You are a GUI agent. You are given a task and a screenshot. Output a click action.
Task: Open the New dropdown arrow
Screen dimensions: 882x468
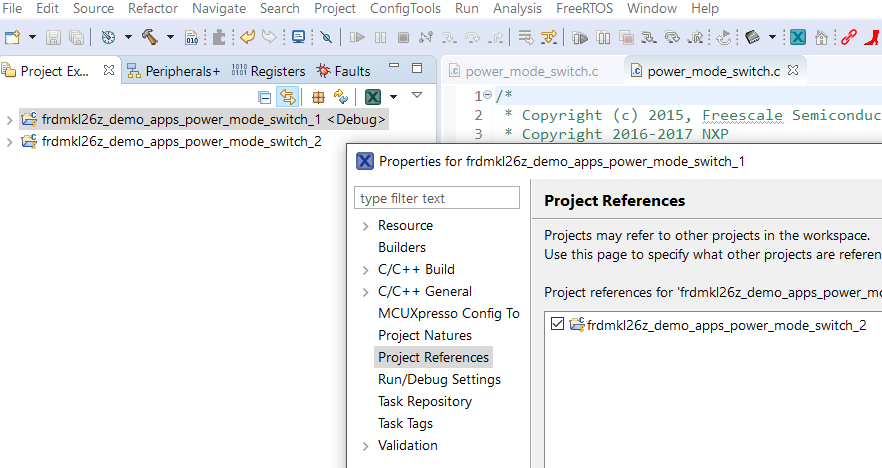[x=32, y=38]
